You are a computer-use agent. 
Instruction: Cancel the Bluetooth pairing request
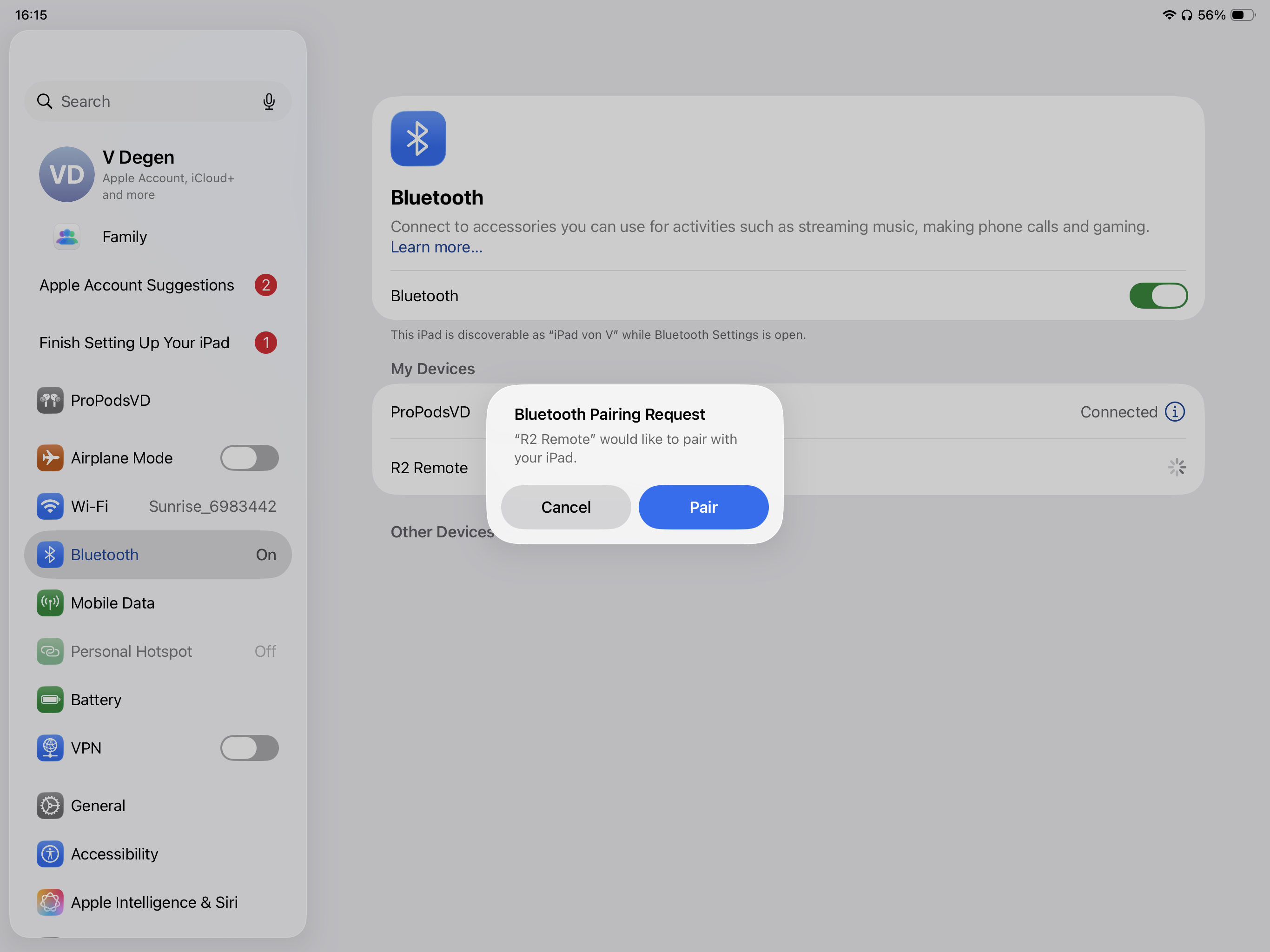coord(566,507)
